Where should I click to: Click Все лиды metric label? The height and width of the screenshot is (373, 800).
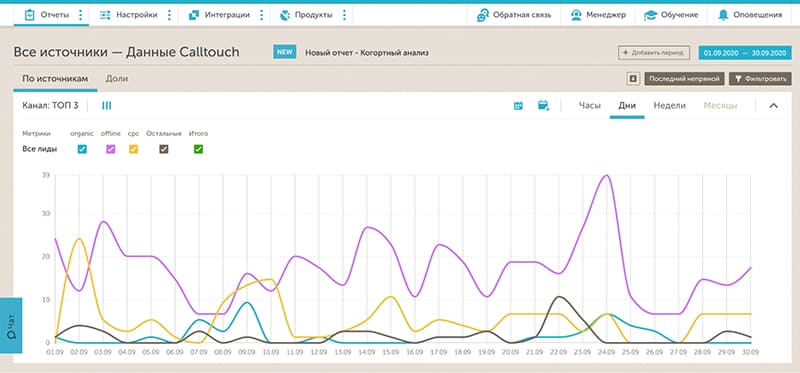(40, 149)
